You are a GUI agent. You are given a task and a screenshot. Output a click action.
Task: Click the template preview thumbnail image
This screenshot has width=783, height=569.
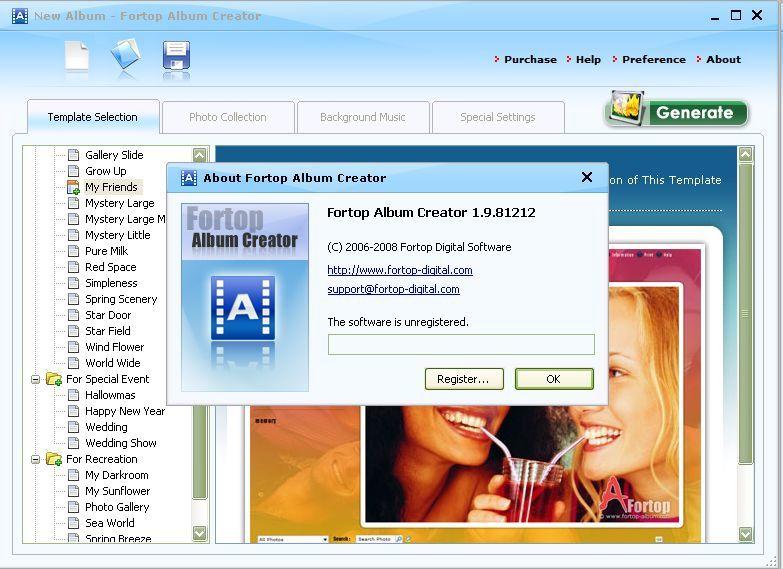click(x=475, y=395)
